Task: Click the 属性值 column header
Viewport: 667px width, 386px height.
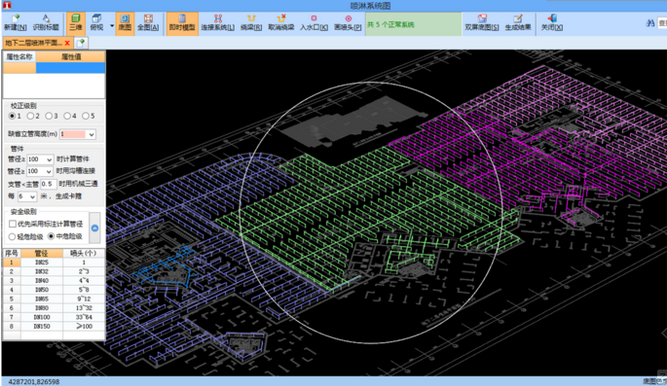Action: pos(71,57)
